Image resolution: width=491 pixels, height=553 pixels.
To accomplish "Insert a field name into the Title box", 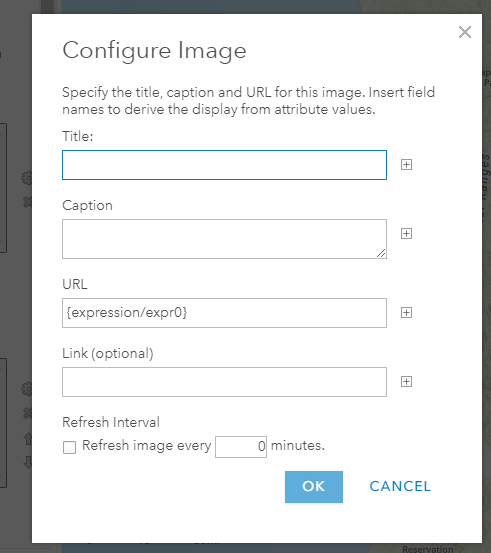I will 406,164.
